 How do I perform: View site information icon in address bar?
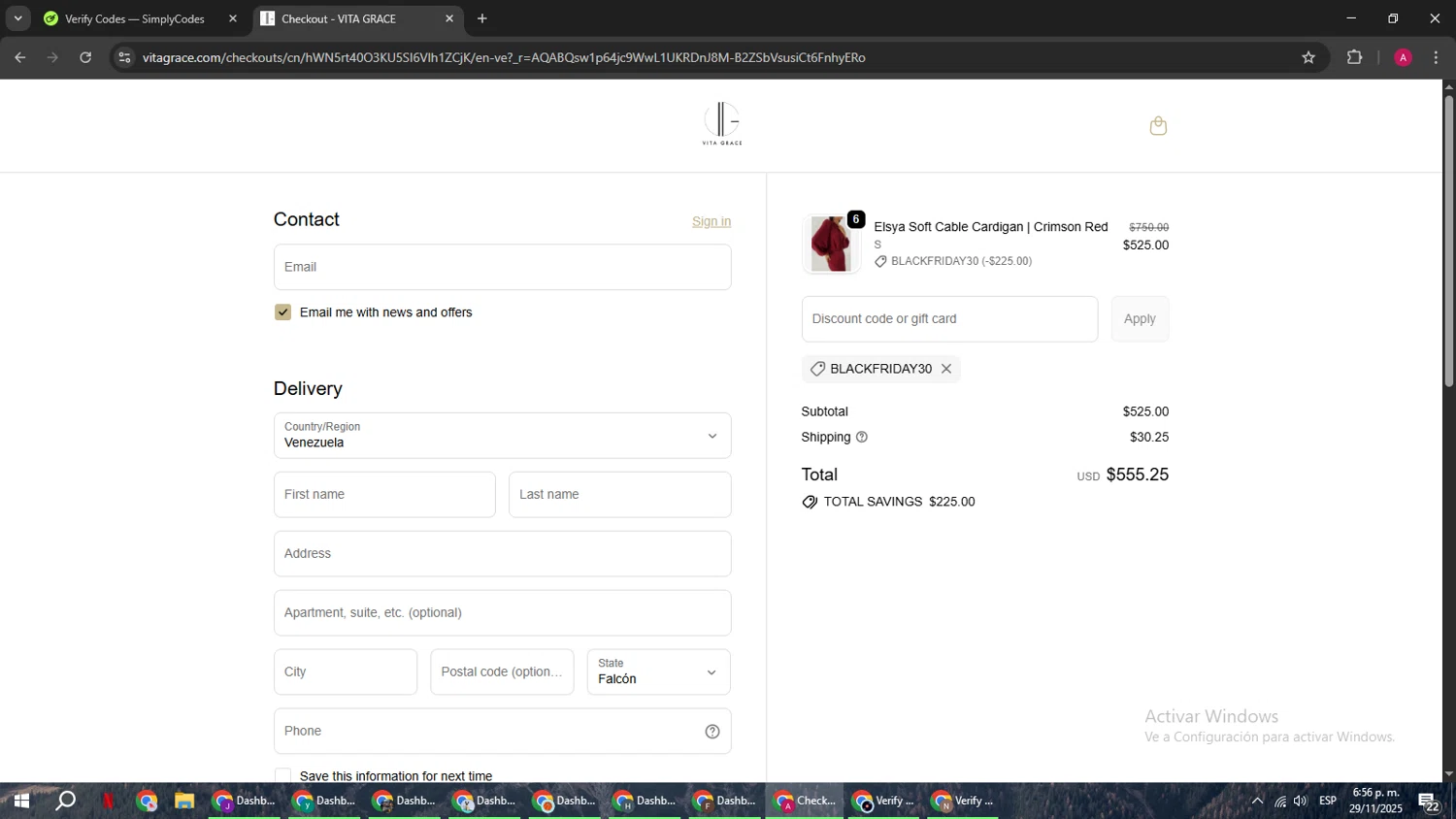pos(124,57)
